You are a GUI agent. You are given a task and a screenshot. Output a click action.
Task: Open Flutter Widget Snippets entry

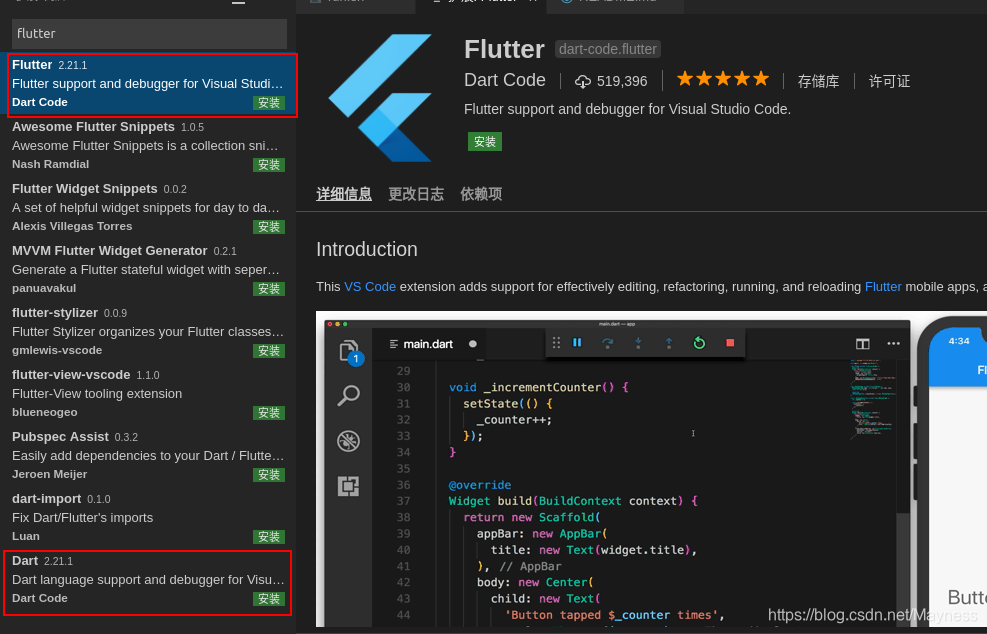(148, 208)
